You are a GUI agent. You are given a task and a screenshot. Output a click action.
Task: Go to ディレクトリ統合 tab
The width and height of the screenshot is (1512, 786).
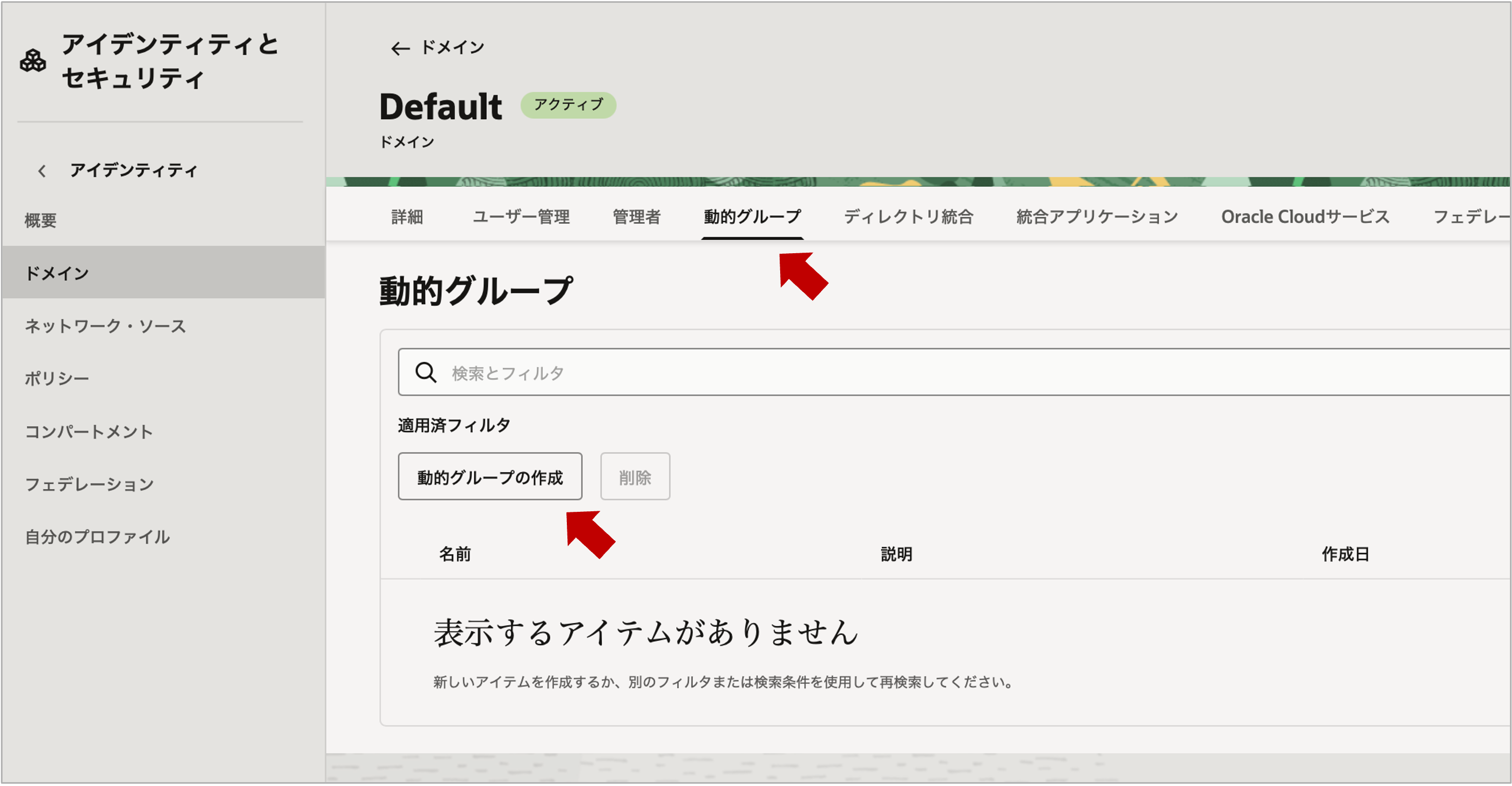coord(908,217)
